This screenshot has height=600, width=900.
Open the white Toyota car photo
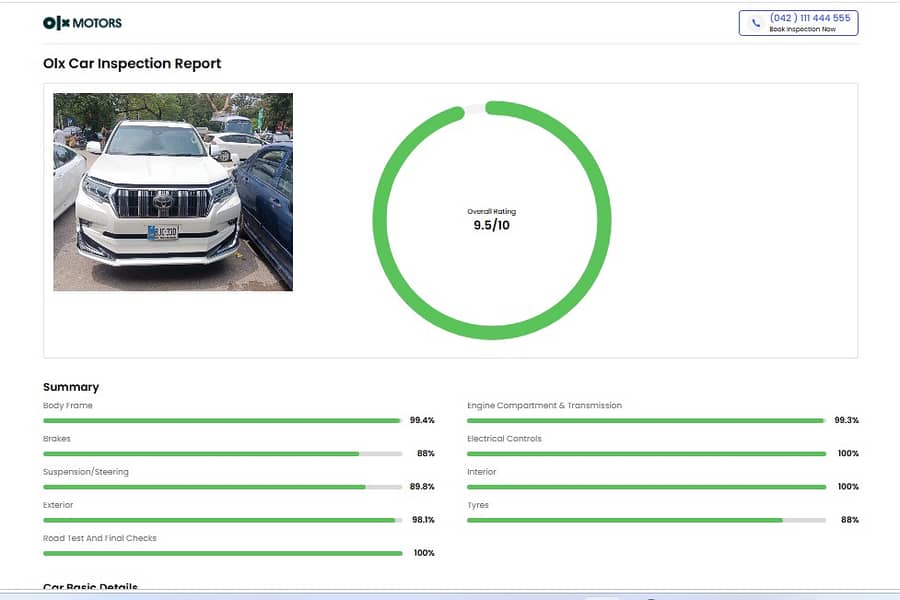coord(173,192)
